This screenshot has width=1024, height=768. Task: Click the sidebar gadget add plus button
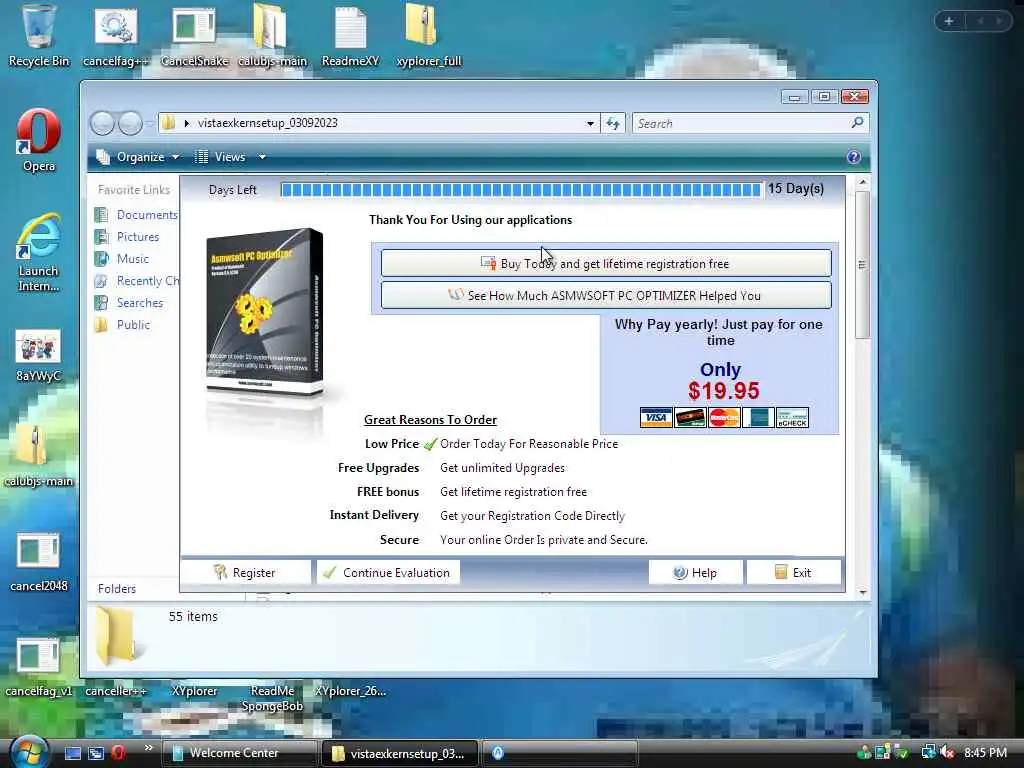point(948,21)
